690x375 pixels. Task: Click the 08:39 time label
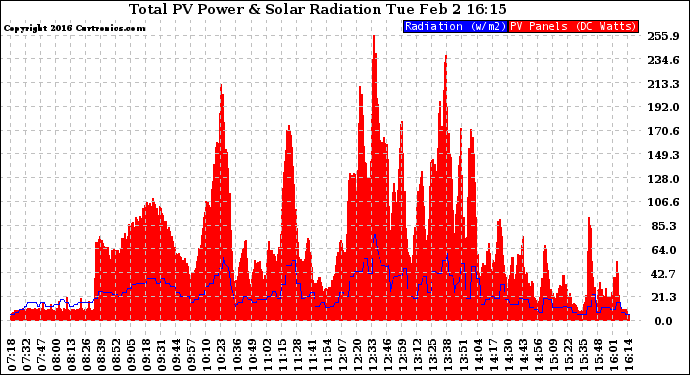coord(102,355)
